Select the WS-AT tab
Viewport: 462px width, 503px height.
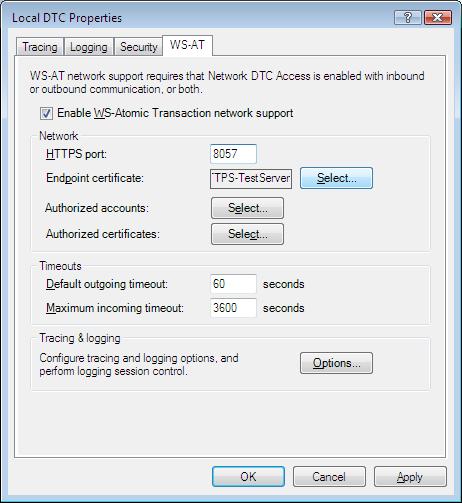[x=187, y=45]
